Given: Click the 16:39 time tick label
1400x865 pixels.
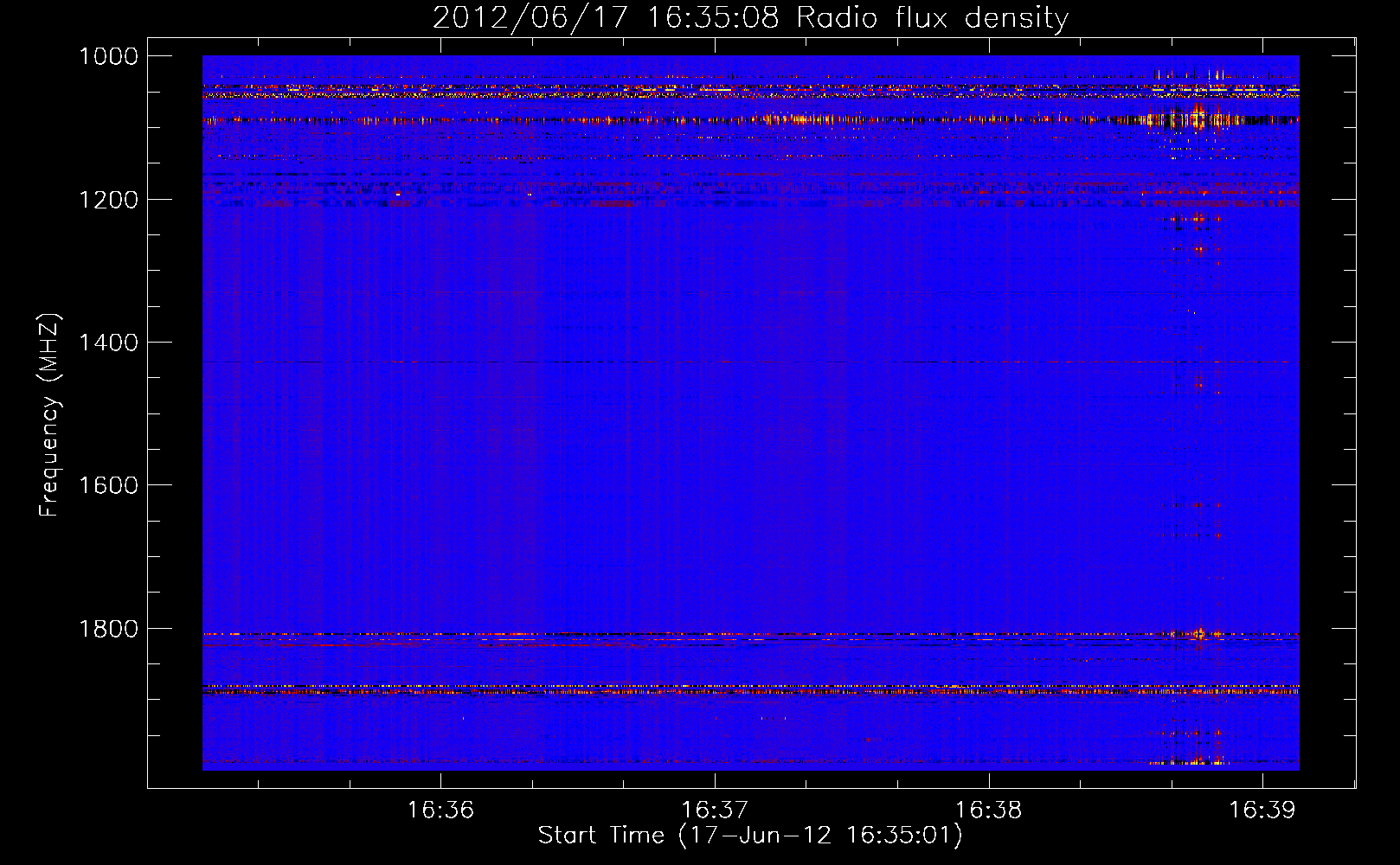Looking at the screenshot, I should pyautogui.click(x=1262, y=810).
